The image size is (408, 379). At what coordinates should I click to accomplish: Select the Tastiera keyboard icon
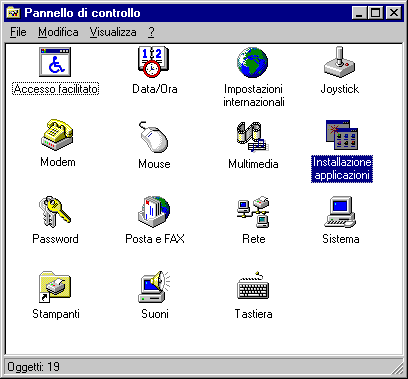click(253, 287)
